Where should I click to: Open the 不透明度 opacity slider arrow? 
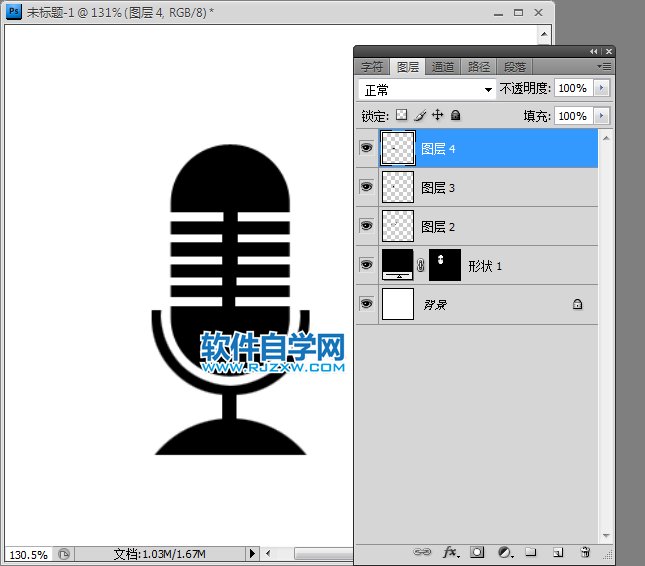coord(601,88)
